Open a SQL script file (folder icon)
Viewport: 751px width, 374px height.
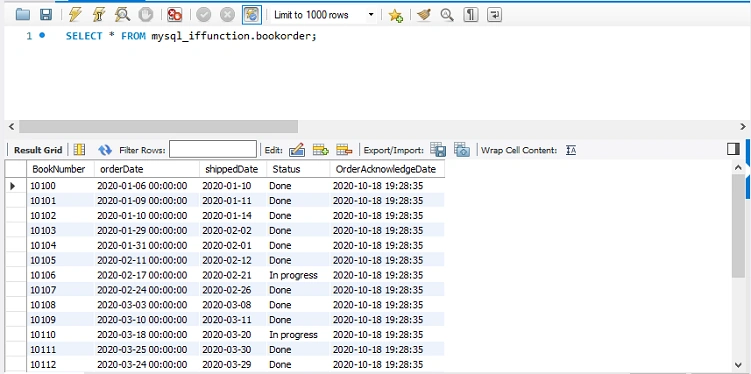click(23, 15)
